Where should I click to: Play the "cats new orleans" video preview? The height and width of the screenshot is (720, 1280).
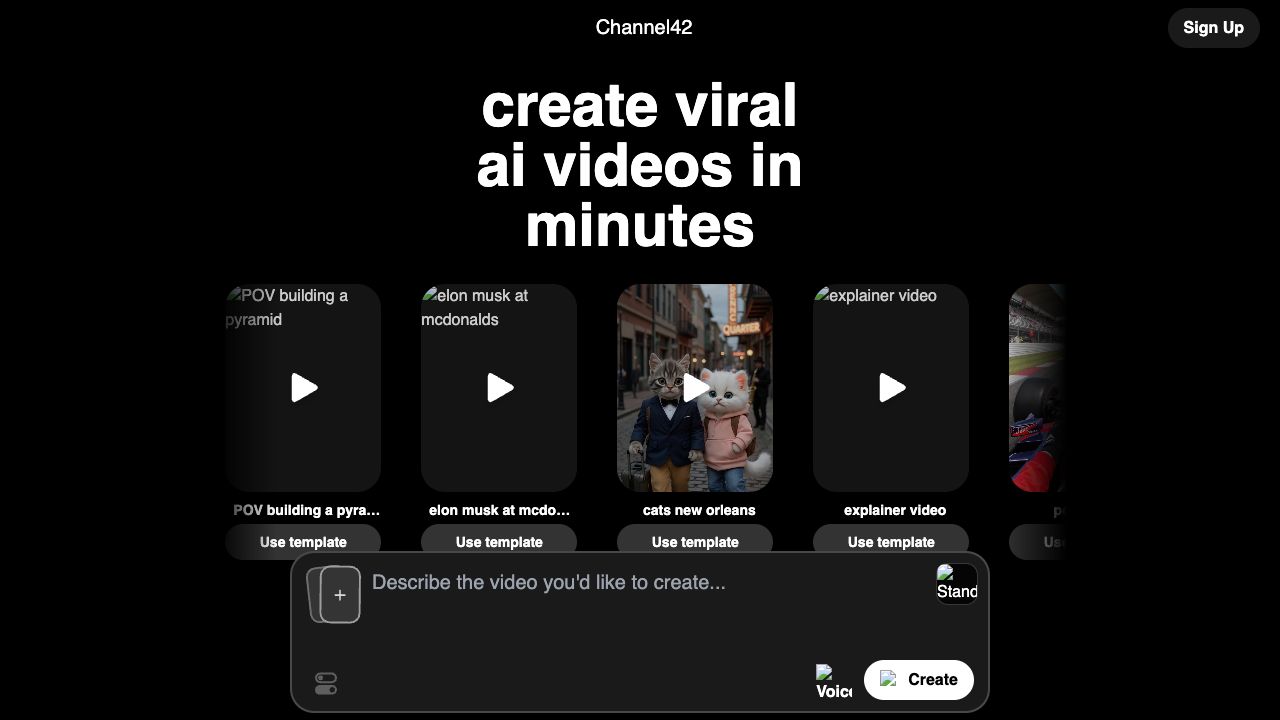695,388
